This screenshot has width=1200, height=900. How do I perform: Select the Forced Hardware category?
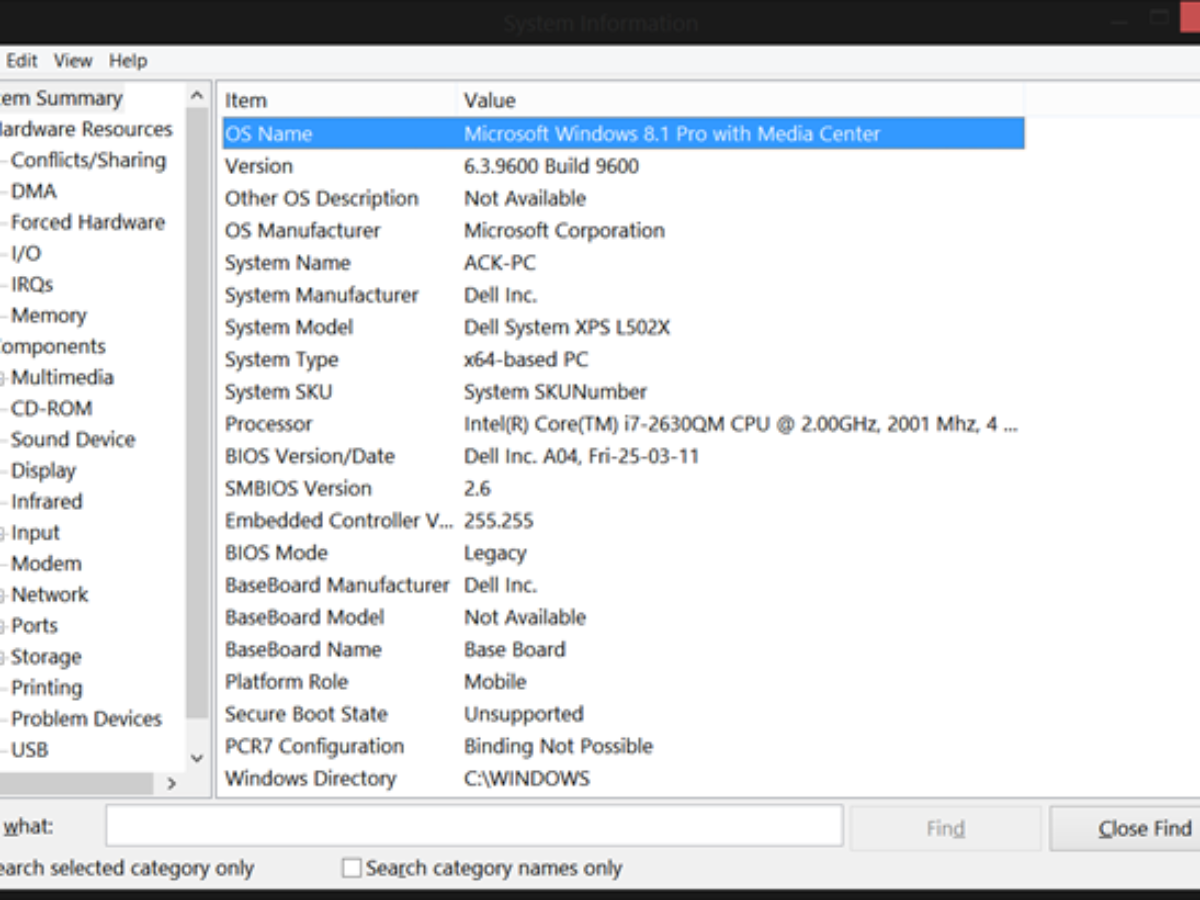tap(88, 222)
